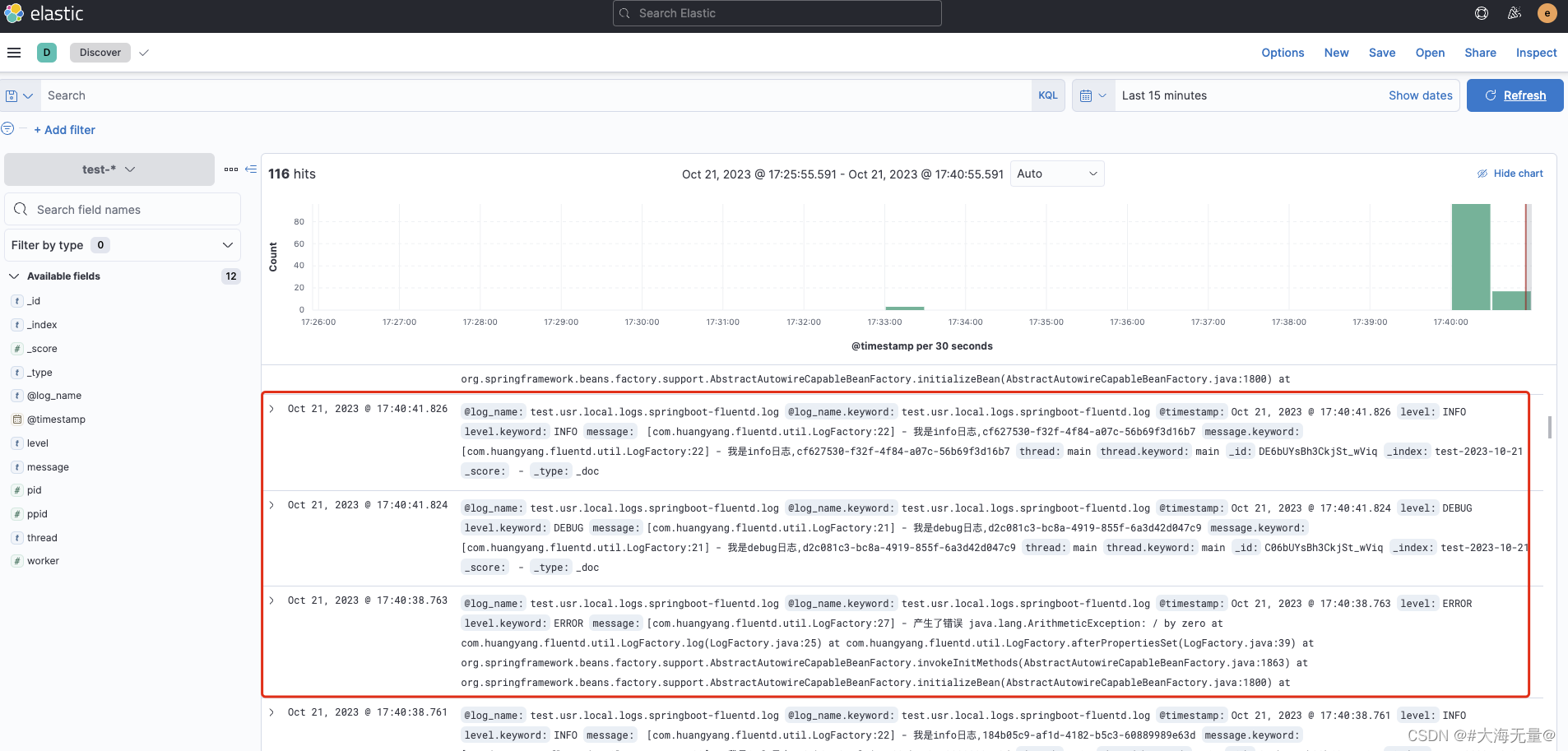Click Show dates in the time picker
Image resolution: width=1568 pixels, height=751 pixels.
click(x=1419, y=95)
